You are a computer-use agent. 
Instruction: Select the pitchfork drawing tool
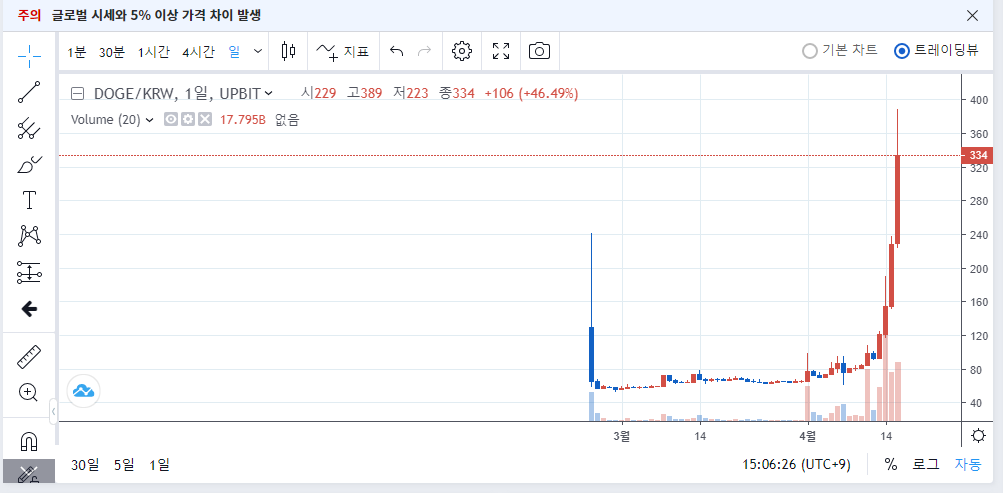click(x=29, y=129)
